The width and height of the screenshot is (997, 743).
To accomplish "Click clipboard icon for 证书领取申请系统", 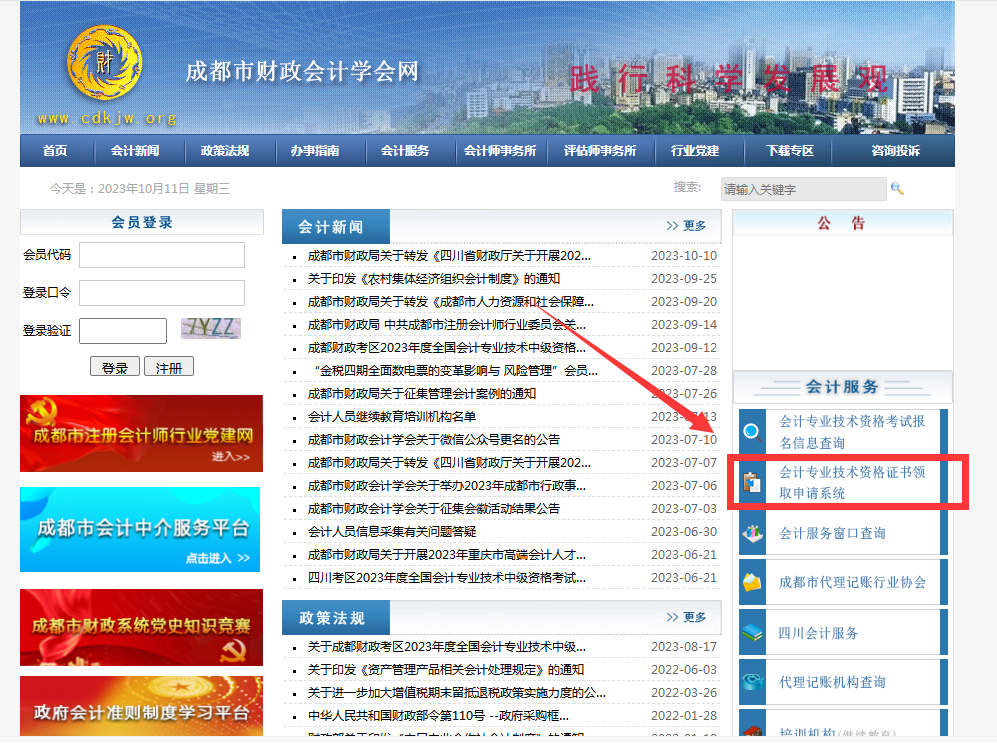I will tap(752, 483).
